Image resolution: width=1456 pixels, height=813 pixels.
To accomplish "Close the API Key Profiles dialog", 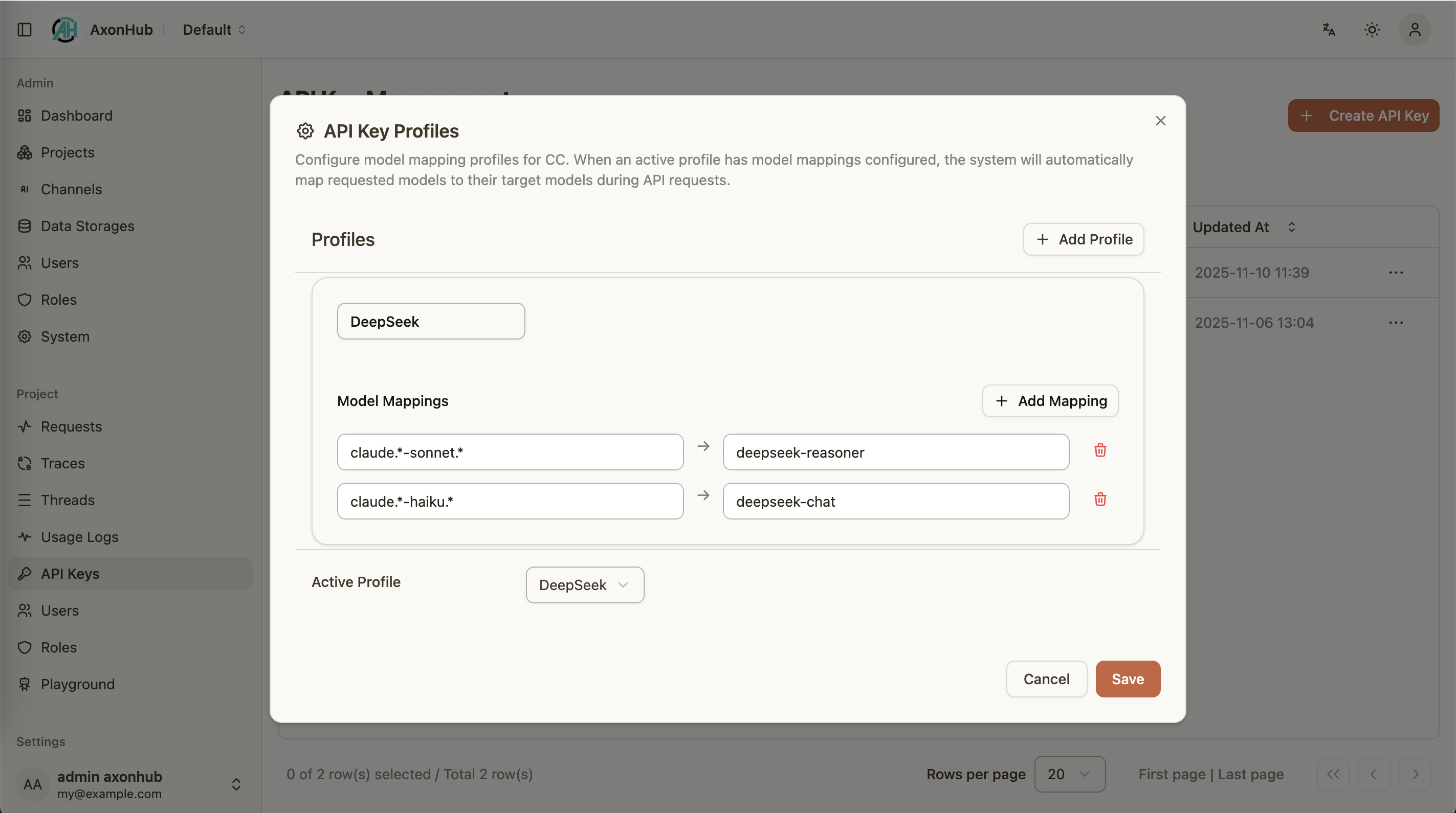I will [1160, 121].
